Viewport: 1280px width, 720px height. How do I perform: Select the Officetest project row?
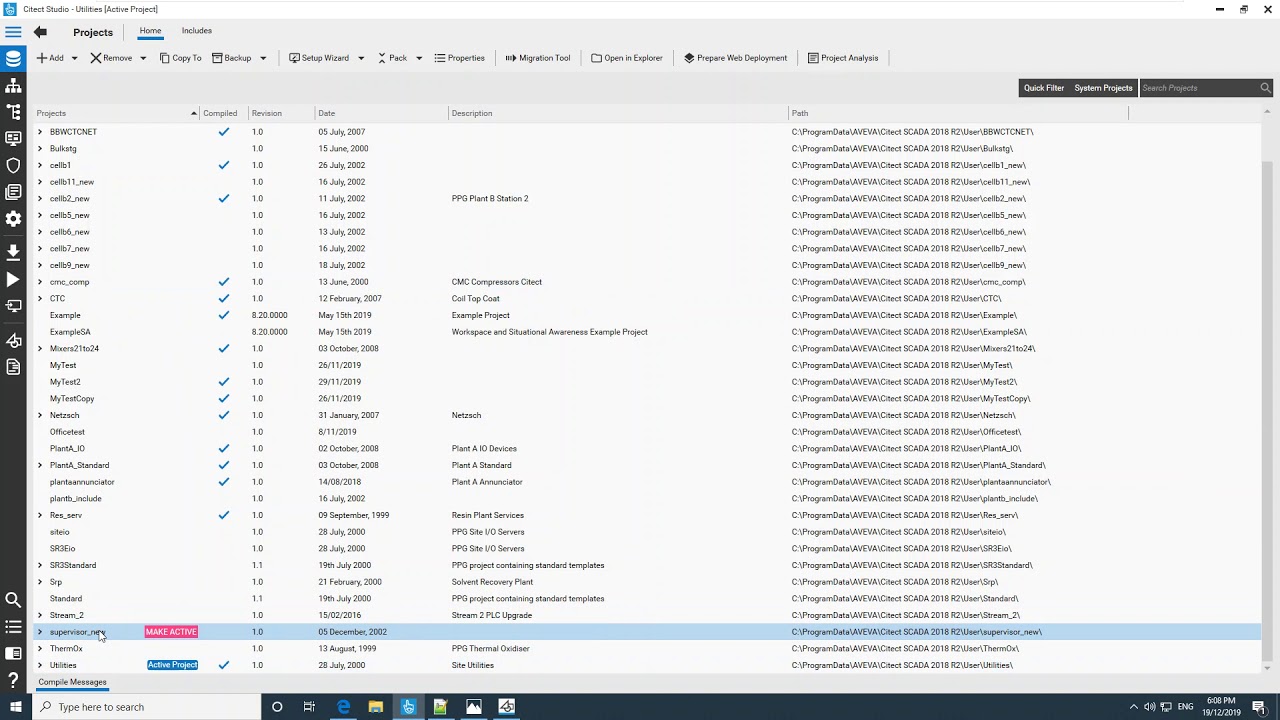[648, 432]
